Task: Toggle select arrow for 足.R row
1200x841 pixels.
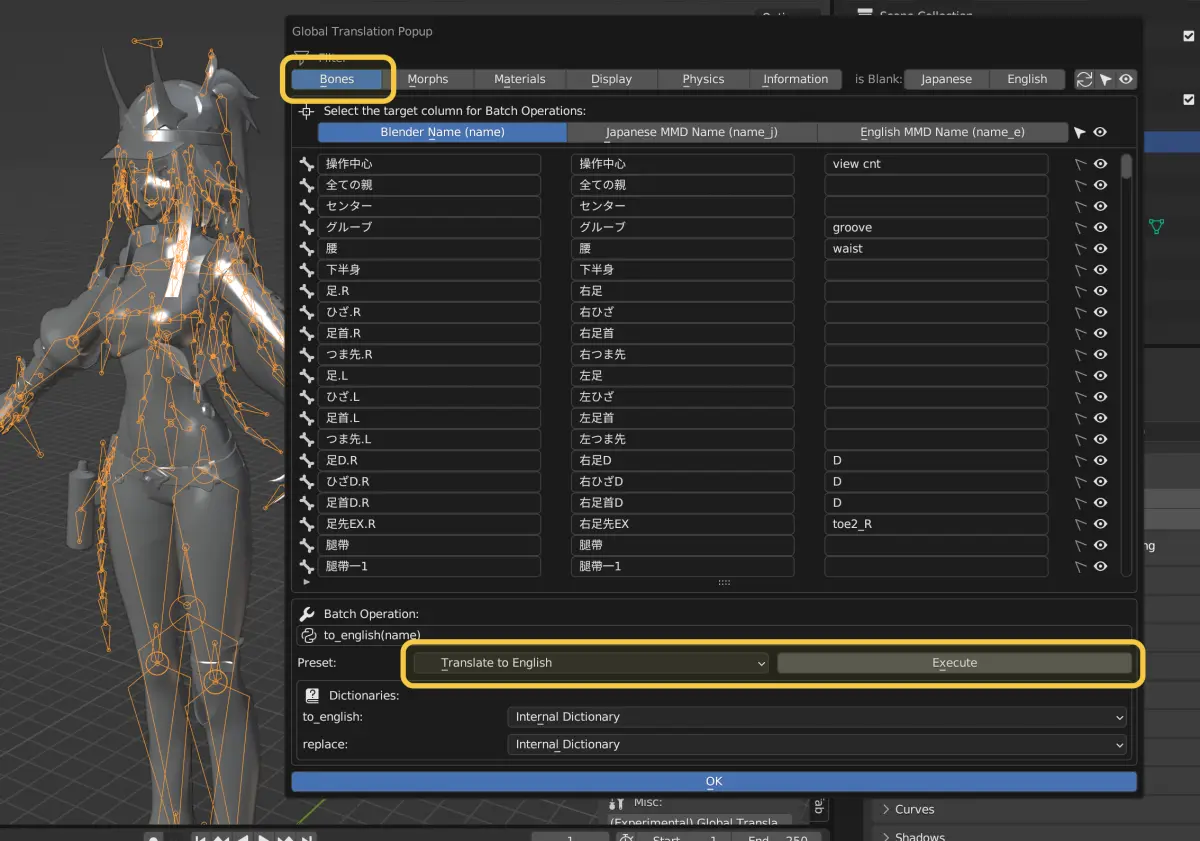Action: click(x=1080, y=291)
